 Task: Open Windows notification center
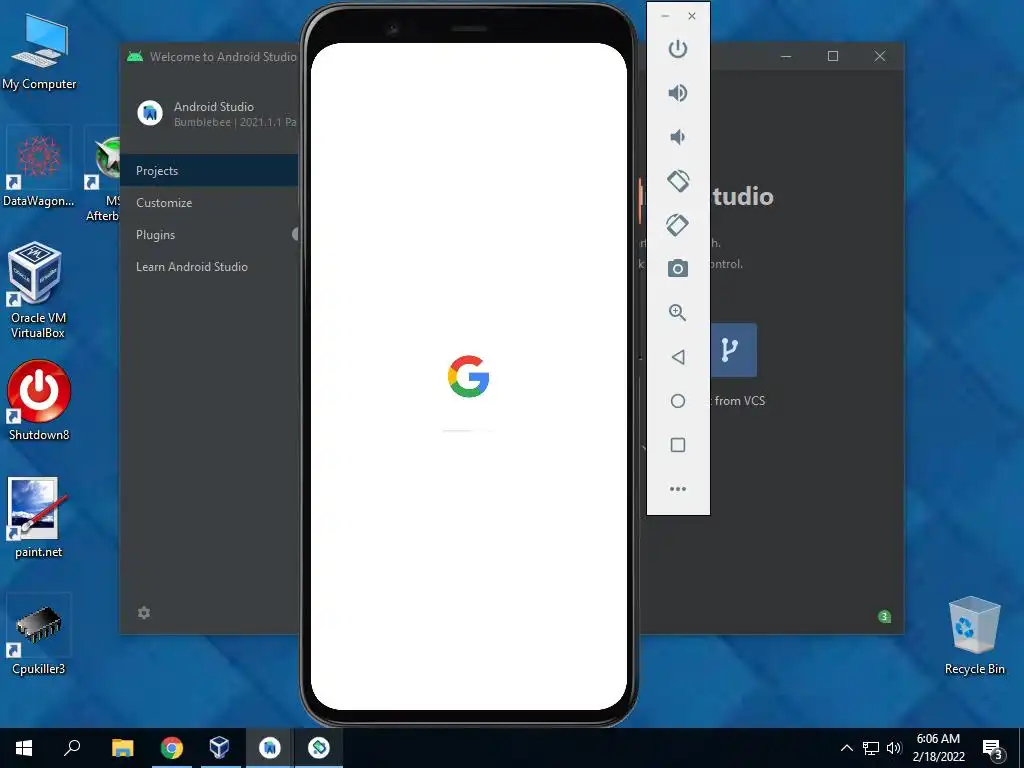pos(993,749)
